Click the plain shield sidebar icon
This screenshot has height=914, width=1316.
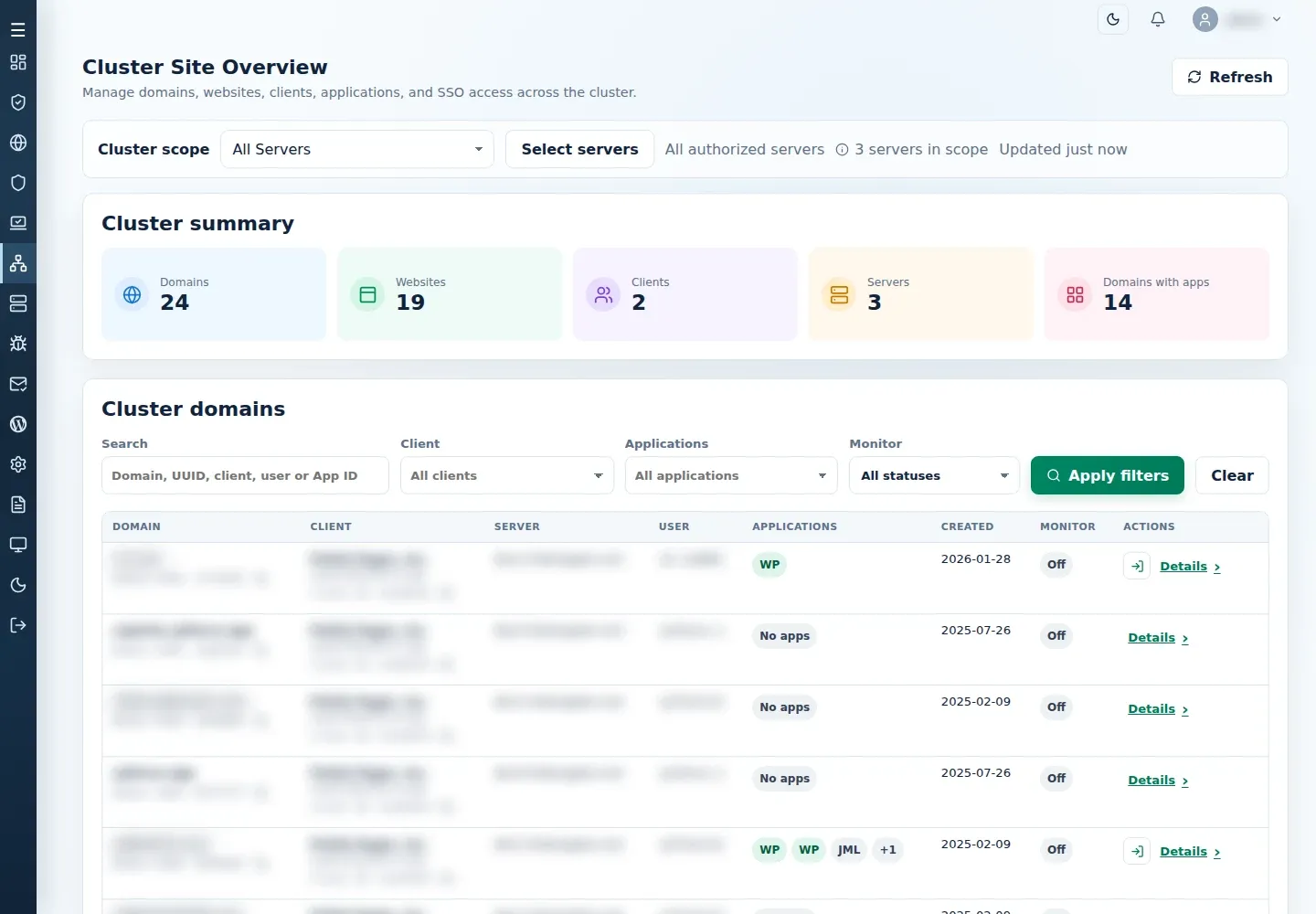pos(18,183)
